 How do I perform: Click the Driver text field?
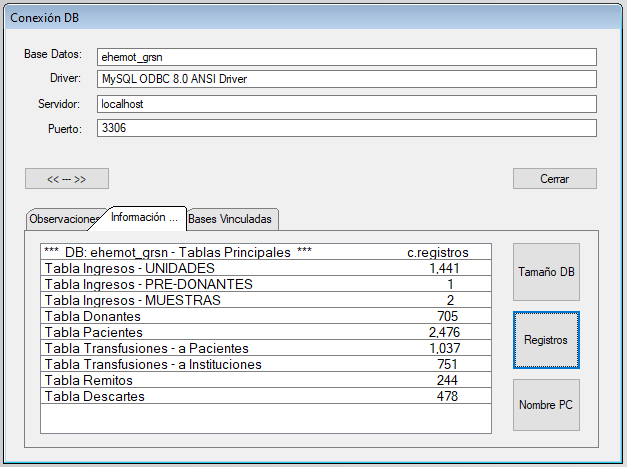pyautogui.click(x=346, y=79)
